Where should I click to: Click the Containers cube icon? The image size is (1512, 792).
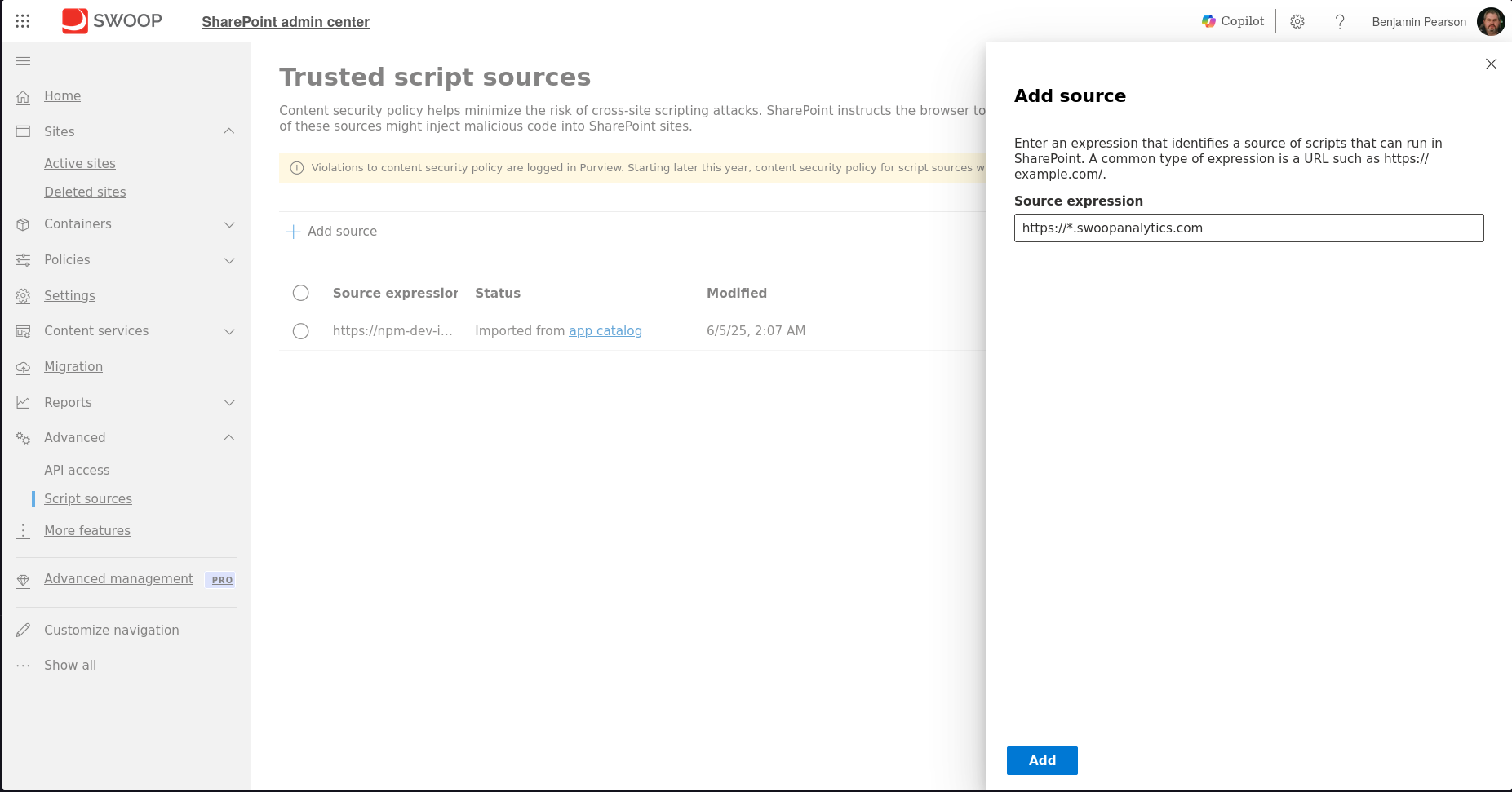click(23, 224)
